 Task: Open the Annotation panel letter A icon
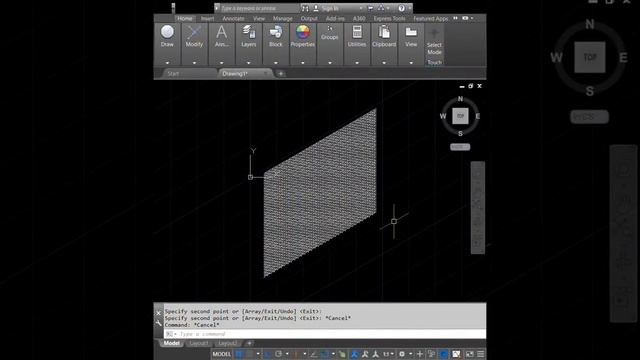pos(221,32)
